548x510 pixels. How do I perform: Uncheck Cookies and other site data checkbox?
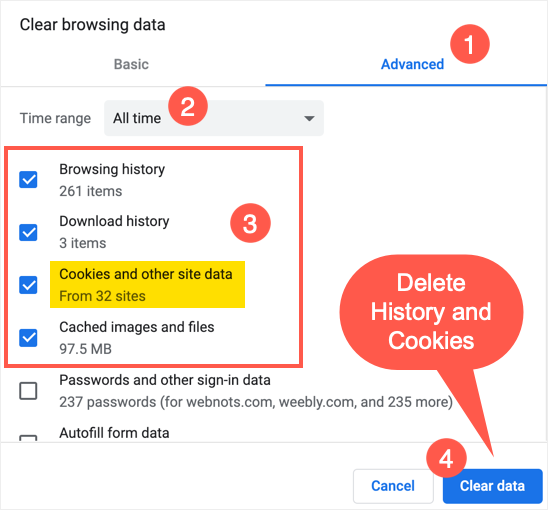click(x=28, y=285)
